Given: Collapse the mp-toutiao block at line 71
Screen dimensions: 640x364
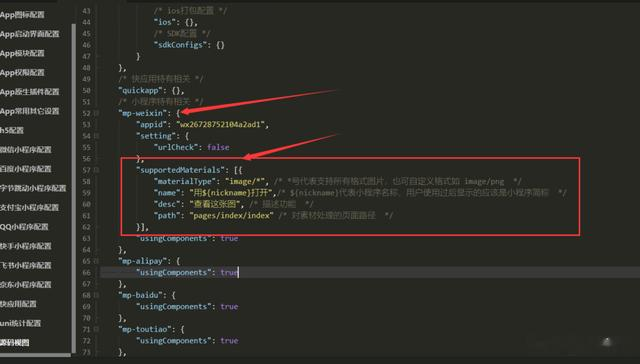Looking at the screenshot, I should click(97, 329).
